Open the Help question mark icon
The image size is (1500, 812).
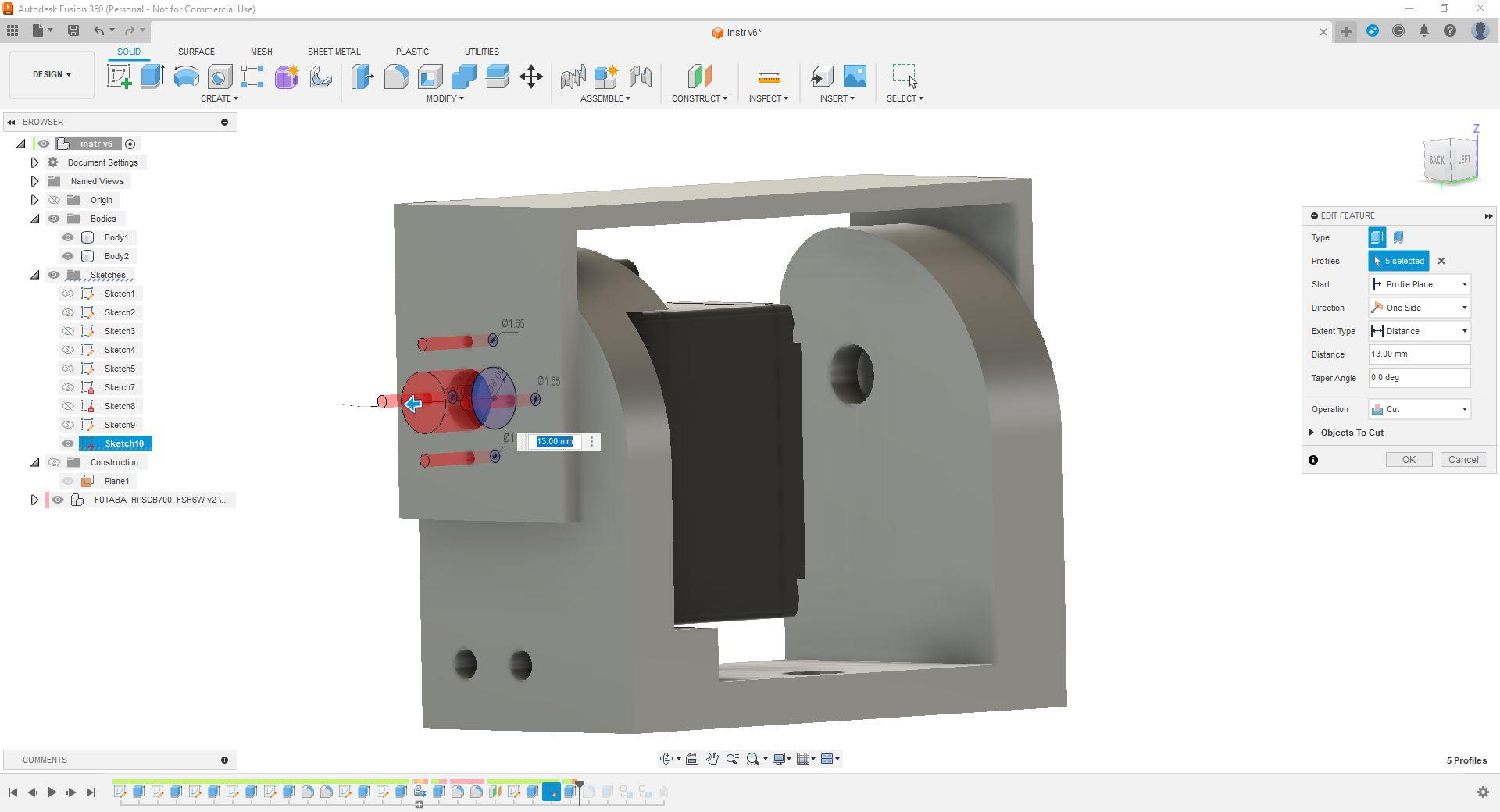tap(1450, 31)
